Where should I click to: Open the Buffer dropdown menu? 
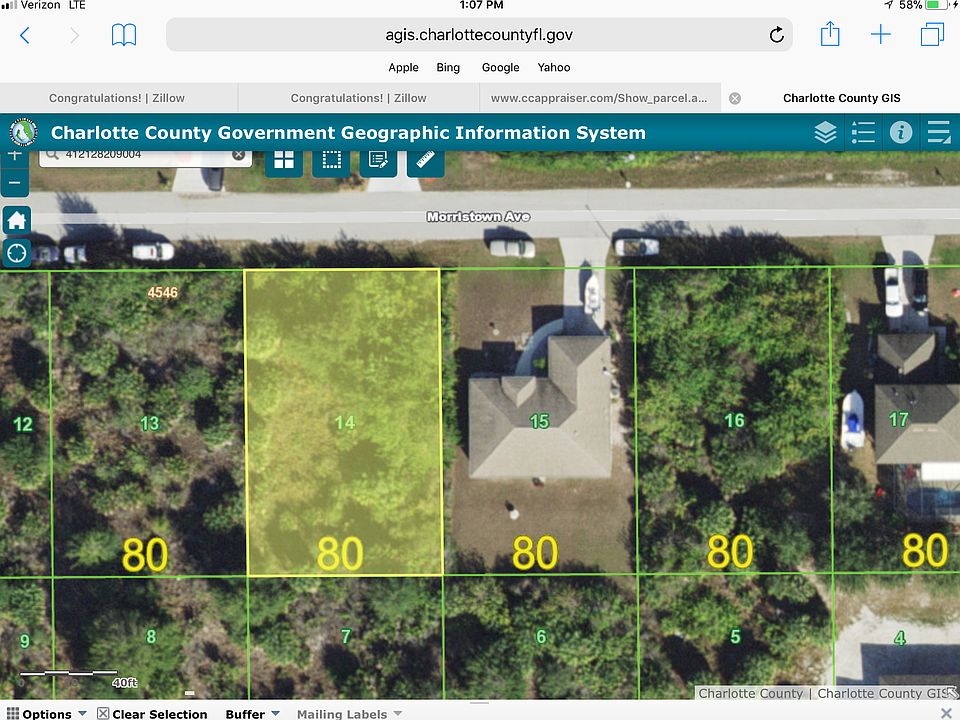tap(252, 713)
